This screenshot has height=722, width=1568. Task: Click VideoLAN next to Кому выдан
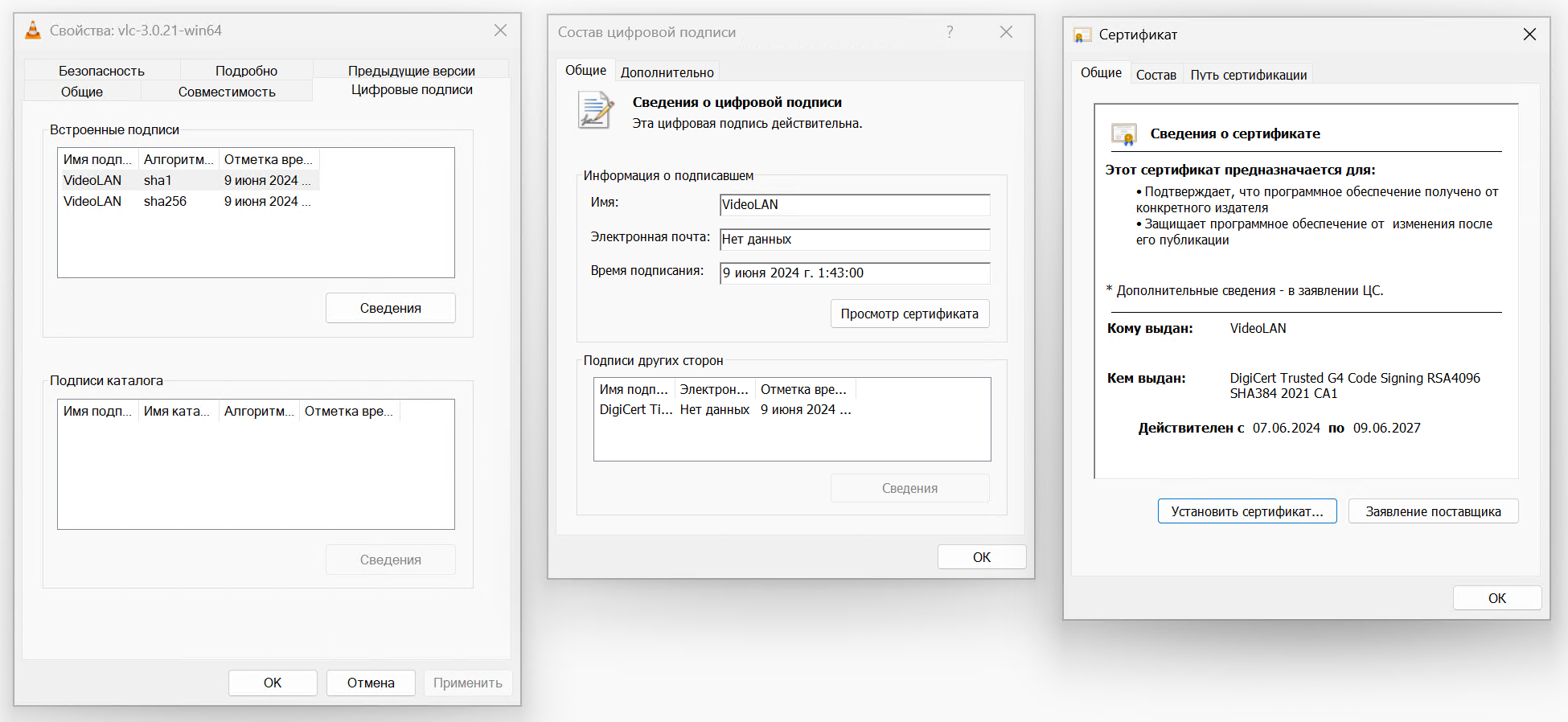(x=1258, y=328)
